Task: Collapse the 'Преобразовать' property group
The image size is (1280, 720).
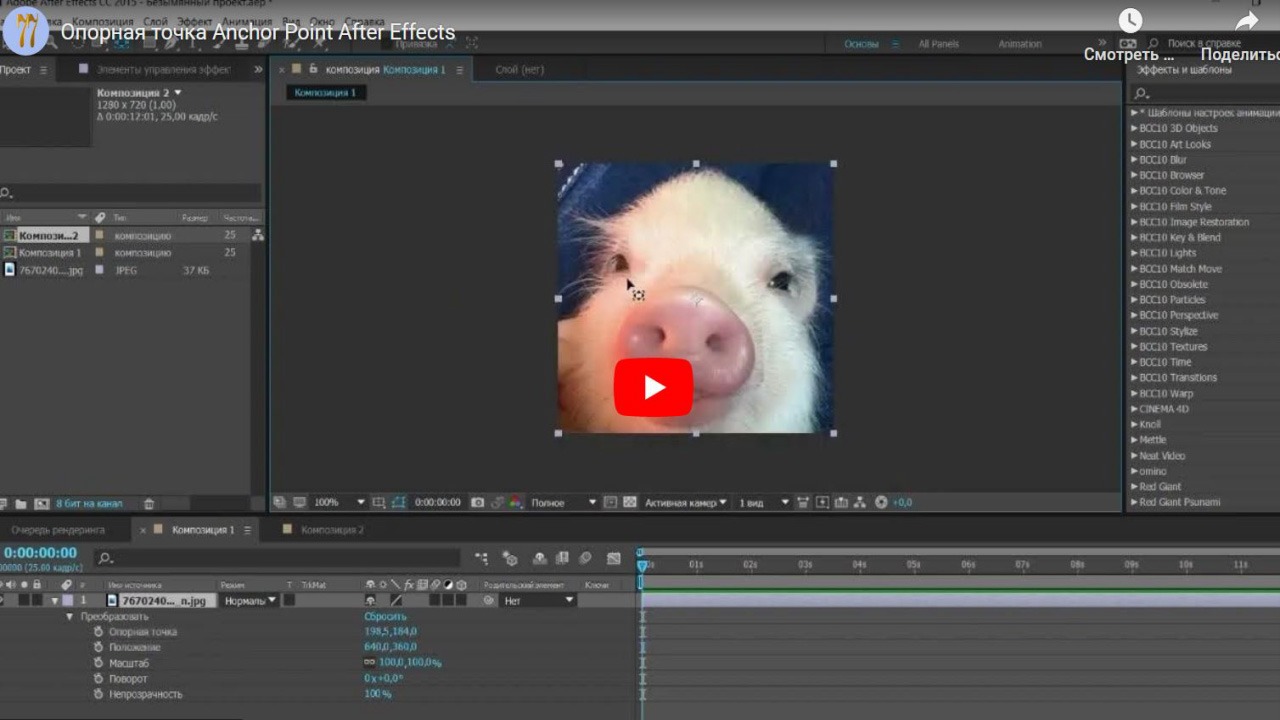Action: tap(69, 617)
